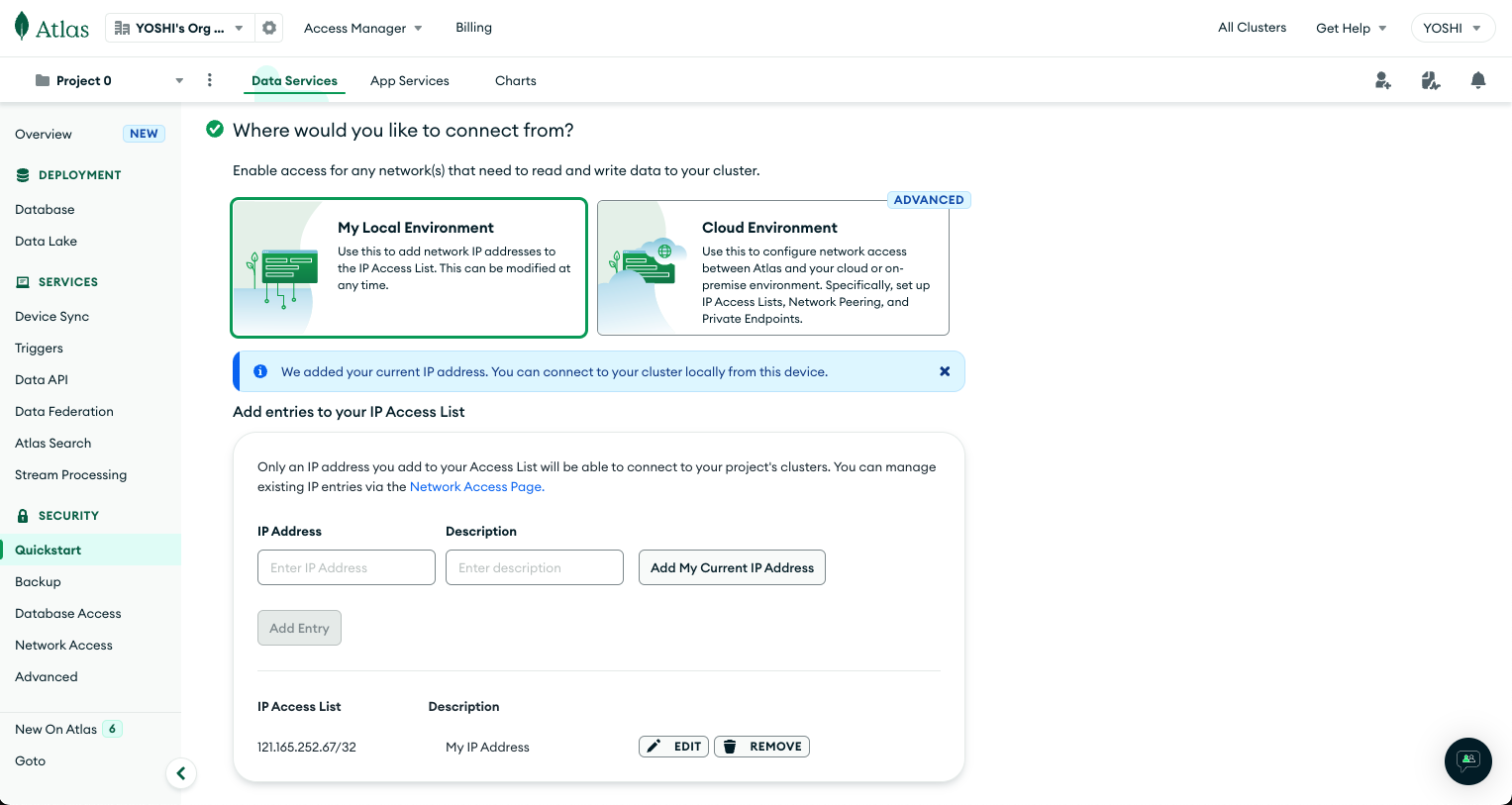The image size is (1512, 805).
Task: Open Network Access in the sidebar
Action: click(x=63, y=645)
